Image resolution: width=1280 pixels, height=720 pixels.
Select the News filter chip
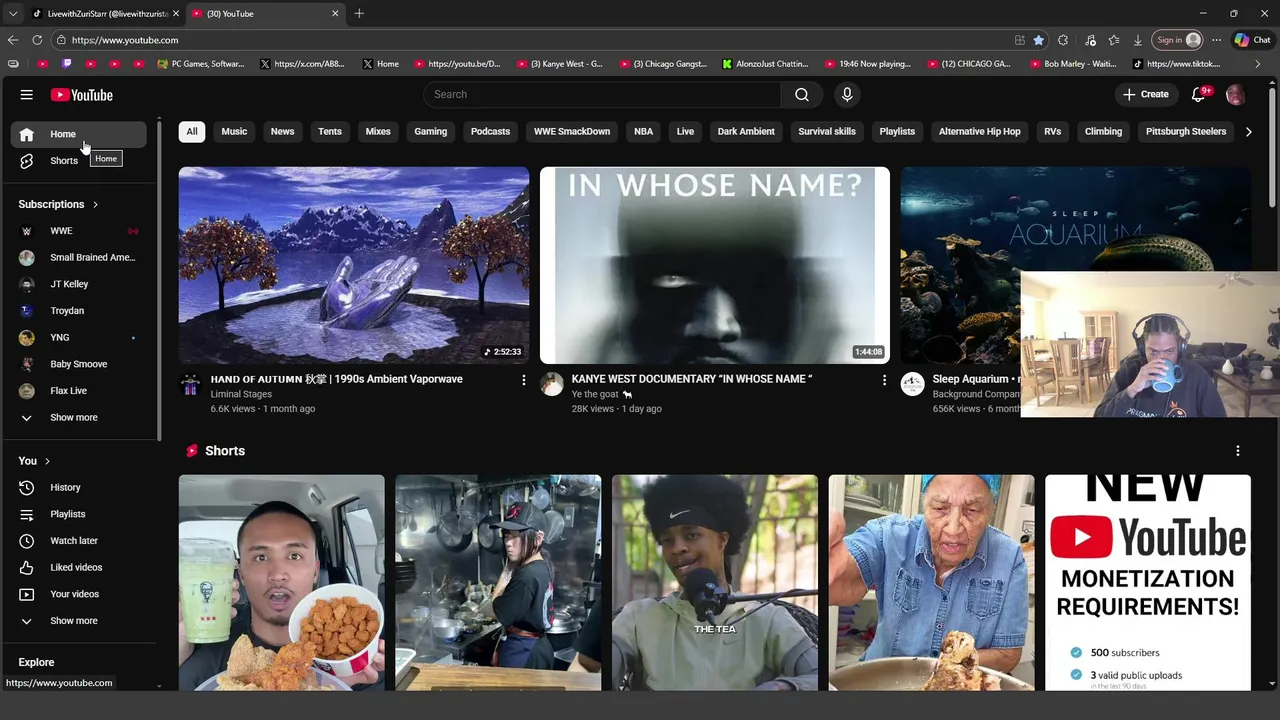coord(282,131)
